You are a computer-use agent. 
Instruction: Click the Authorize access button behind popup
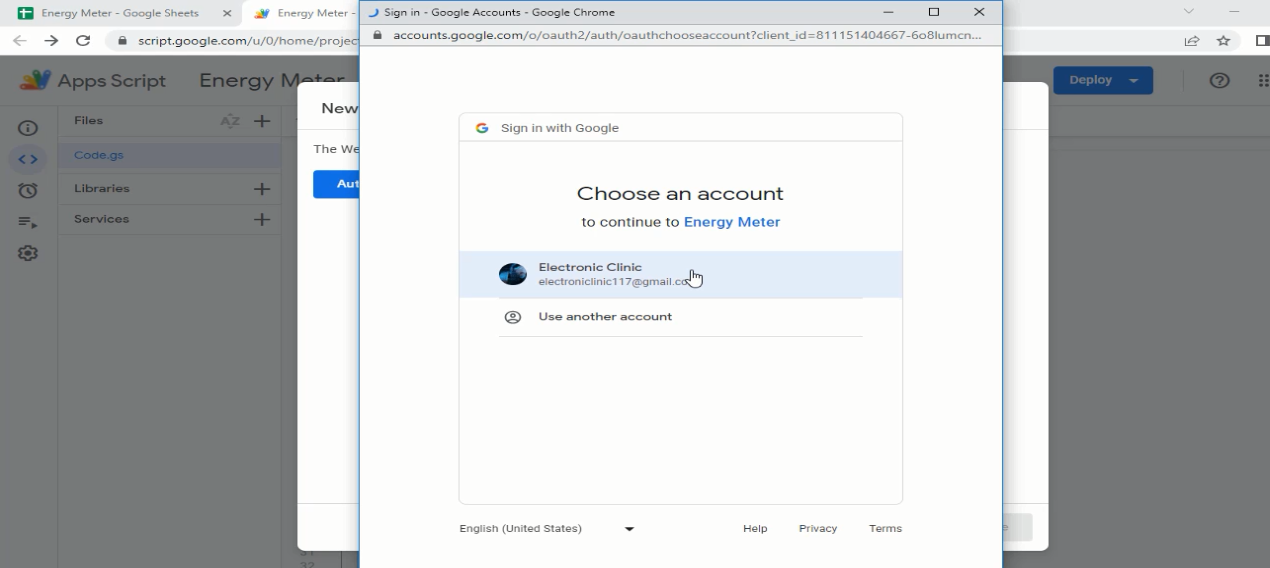click(337, 184)
